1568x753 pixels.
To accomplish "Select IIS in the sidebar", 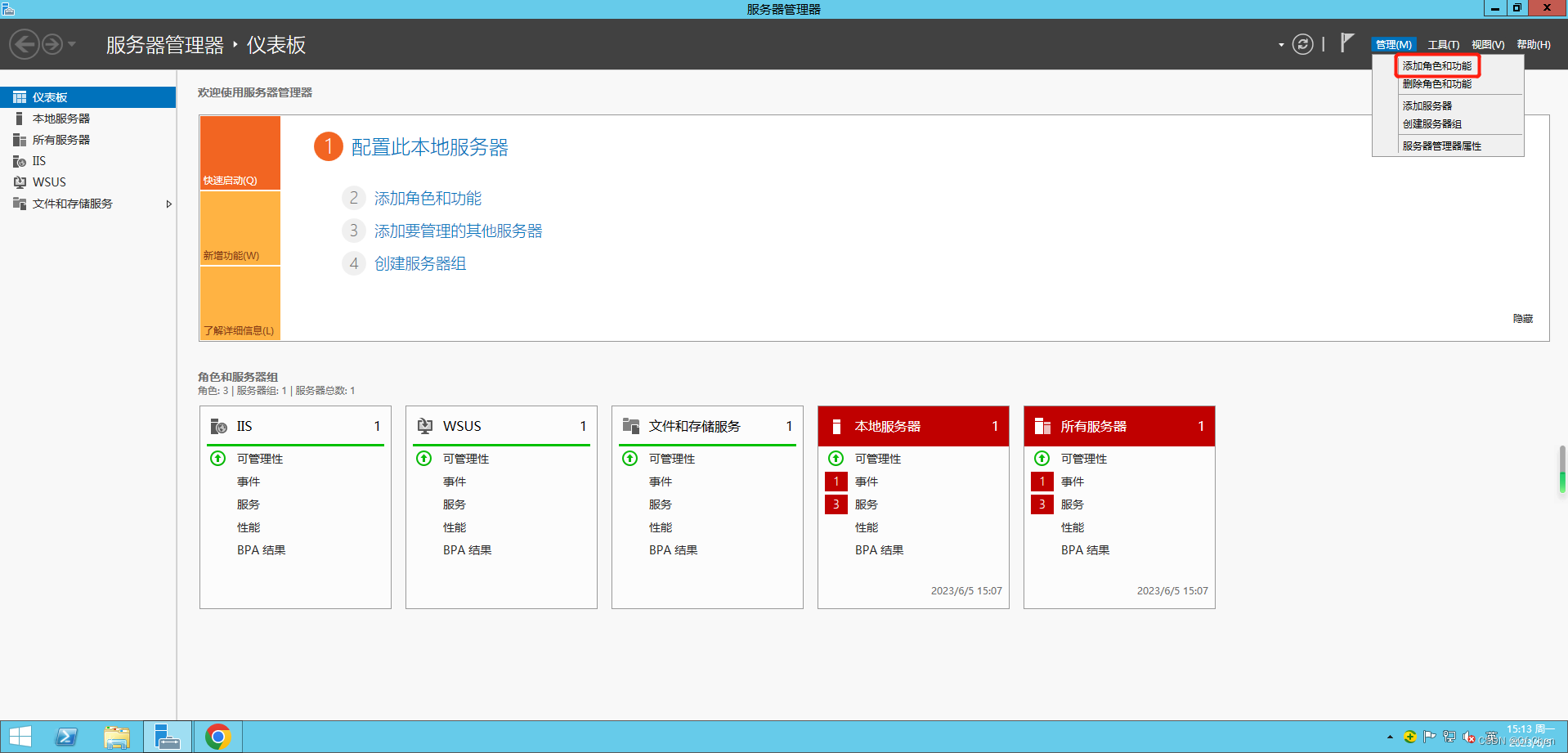I will point(87,161).
